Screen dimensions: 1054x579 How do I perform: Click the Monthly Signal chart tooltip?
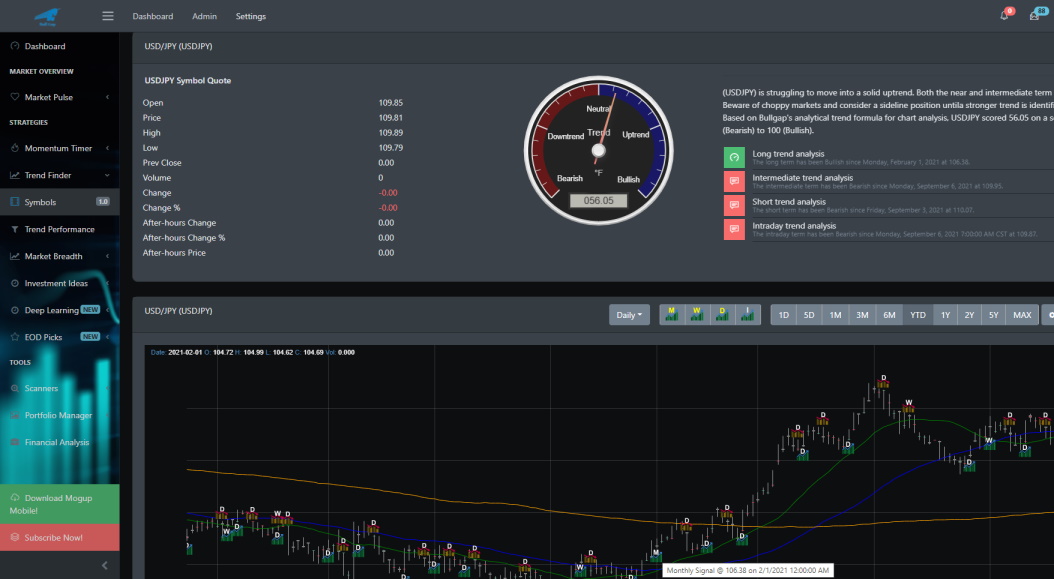(748, 570)
